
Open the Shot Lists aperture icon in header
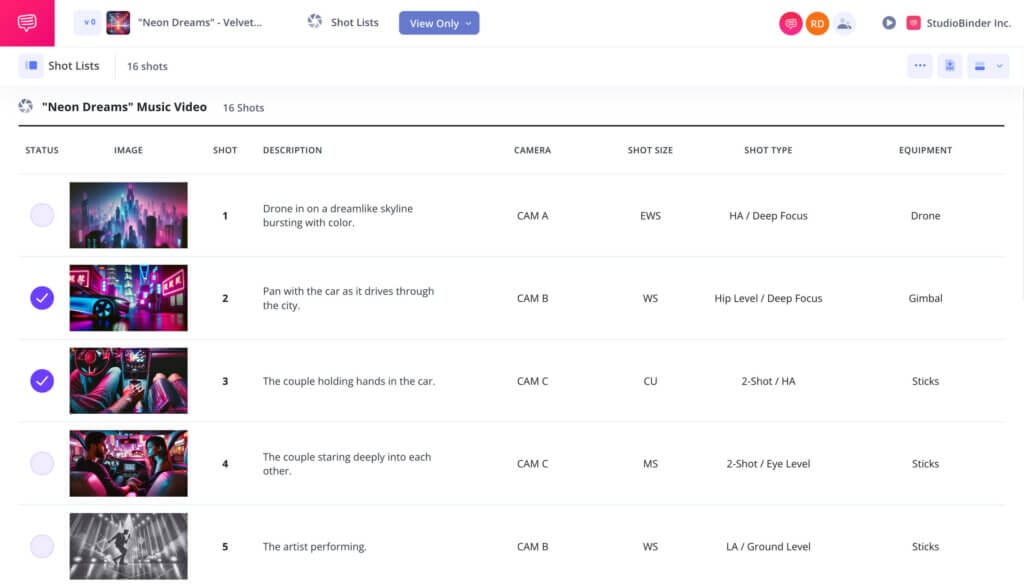317,22
